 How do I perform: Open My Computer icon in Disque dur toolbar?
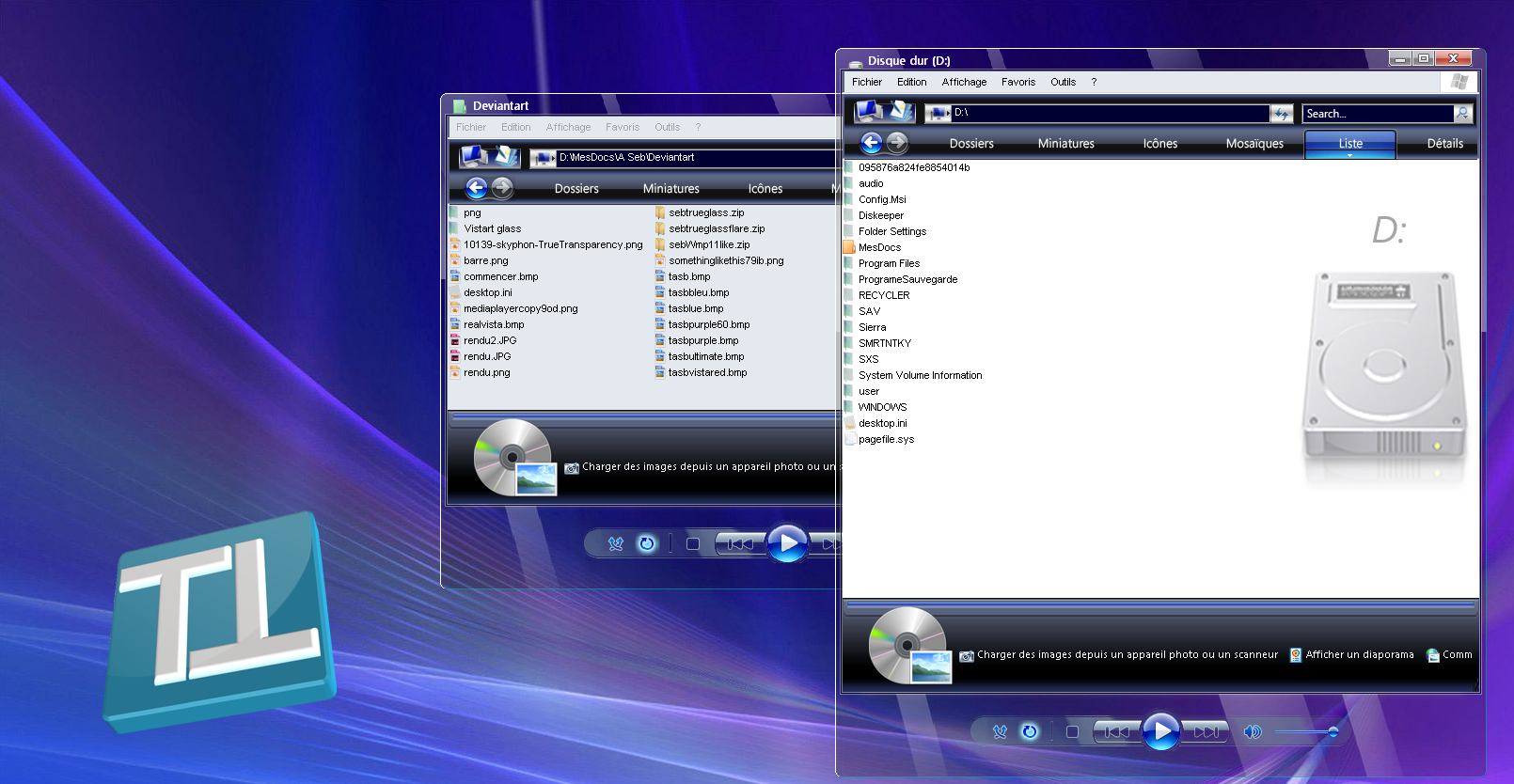[x=868, y=111]
